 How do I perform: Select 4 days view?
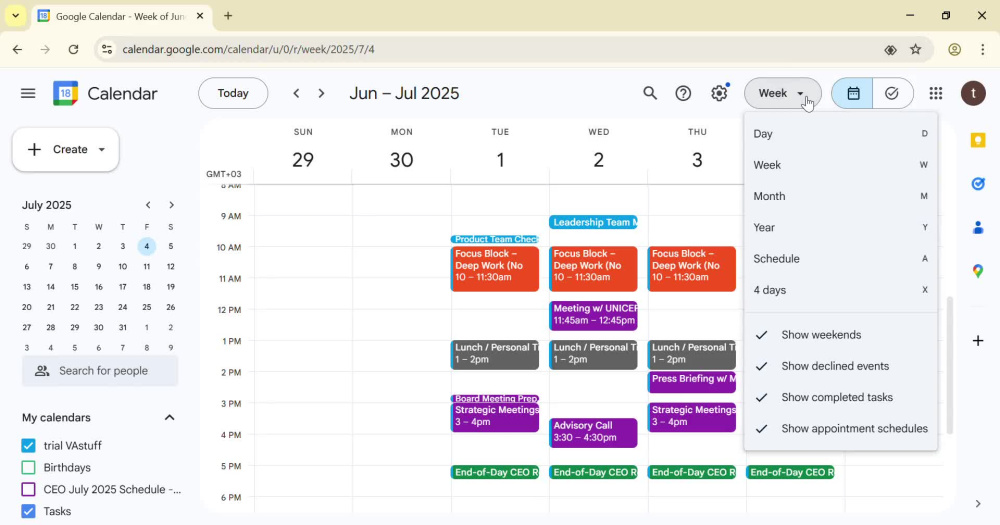coord(841,290)
